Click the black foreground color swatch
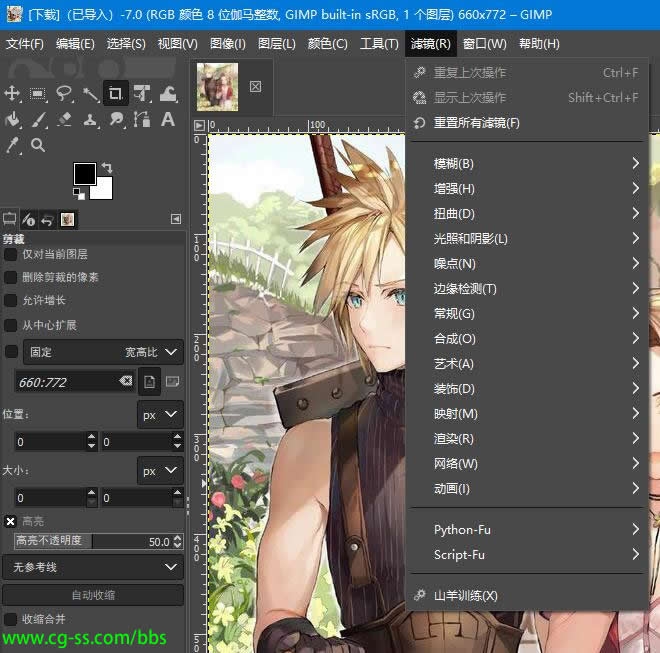 coord(84,174)
